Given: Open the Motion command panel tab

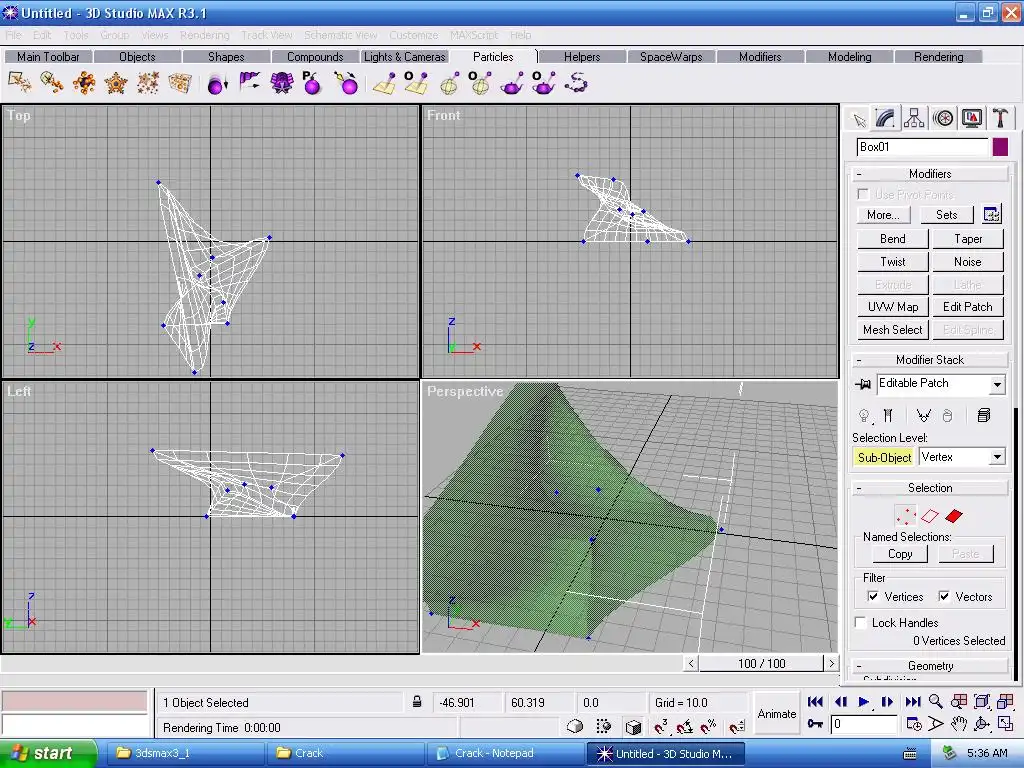Looking at the screenshot, I should (x=942, y=119).
